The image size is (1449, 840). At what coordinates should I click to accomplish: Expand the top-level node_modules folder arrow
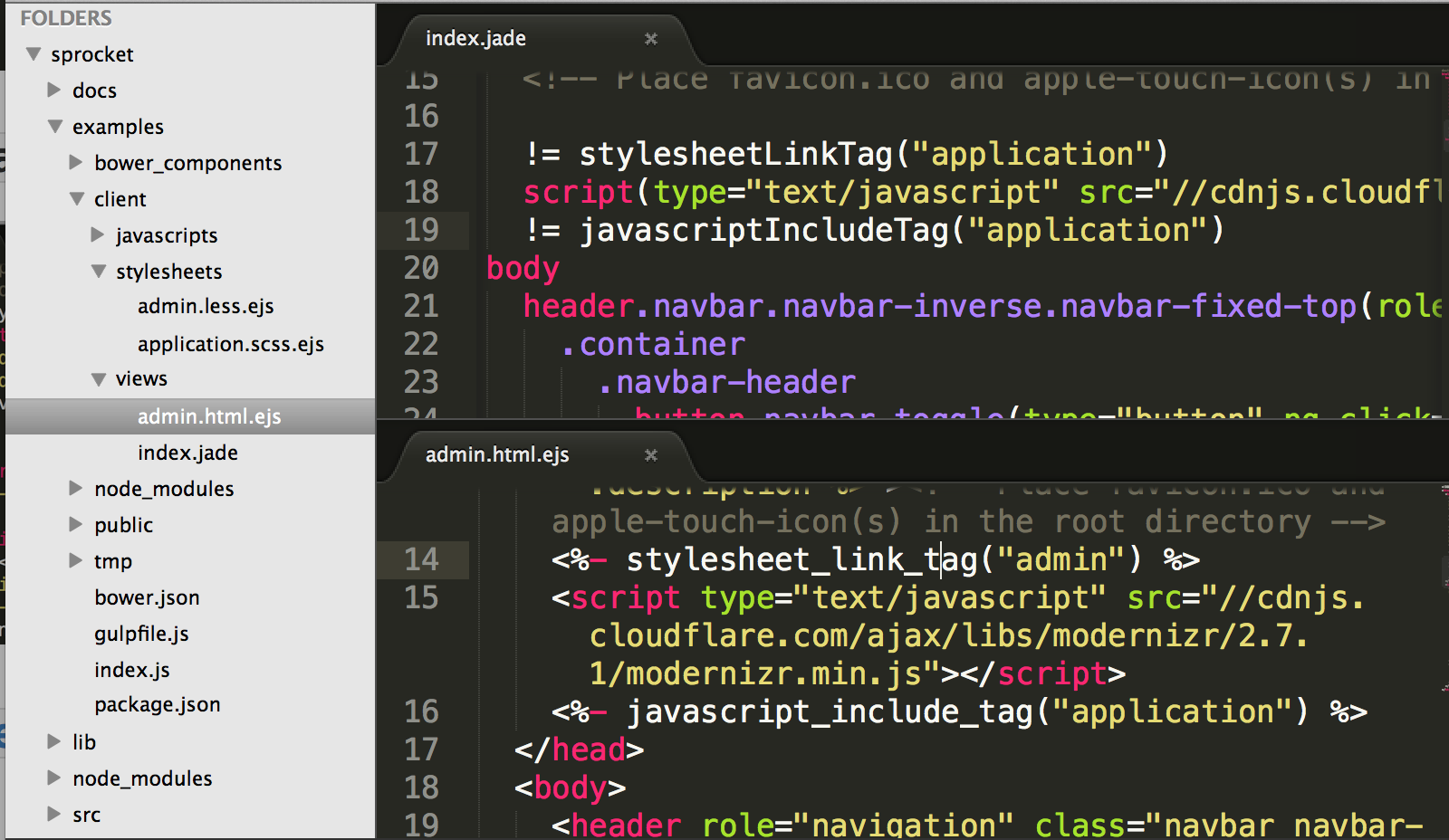pyautogui.click(x=54, y=778)
